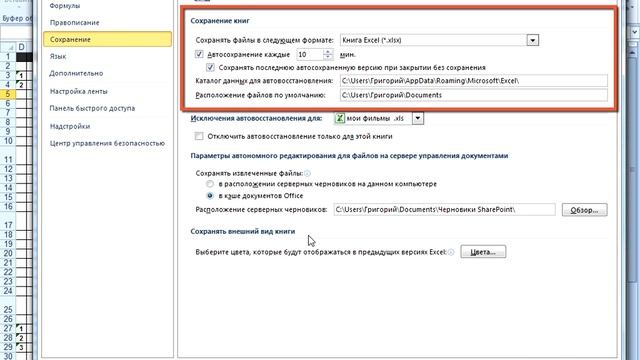Viewport: 640px width, 360px height.
Task: Open the Язык options category
Action: click(58, 56)
